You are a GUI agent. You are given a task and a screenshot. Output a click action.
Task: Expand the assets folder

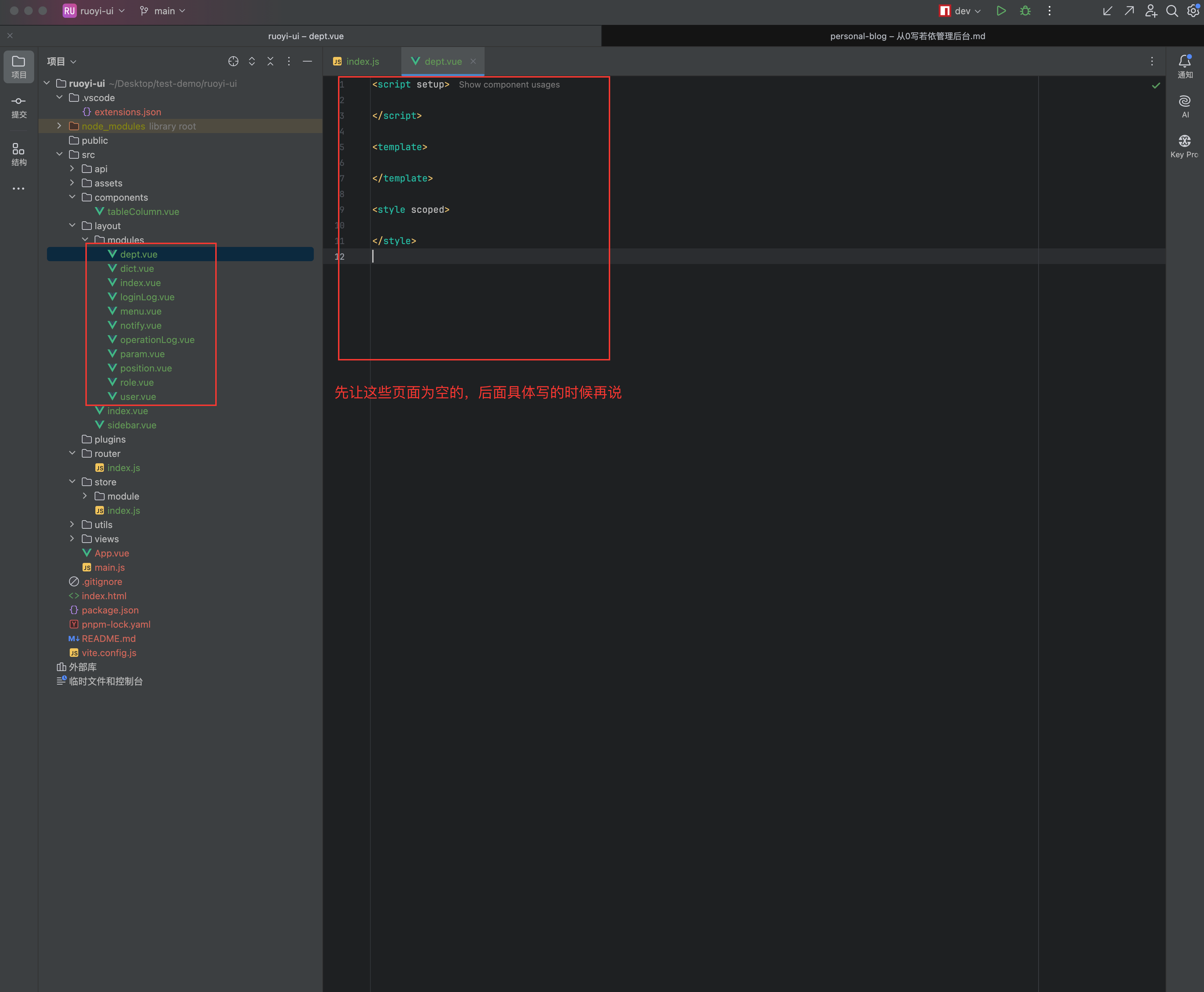point(72,183)
